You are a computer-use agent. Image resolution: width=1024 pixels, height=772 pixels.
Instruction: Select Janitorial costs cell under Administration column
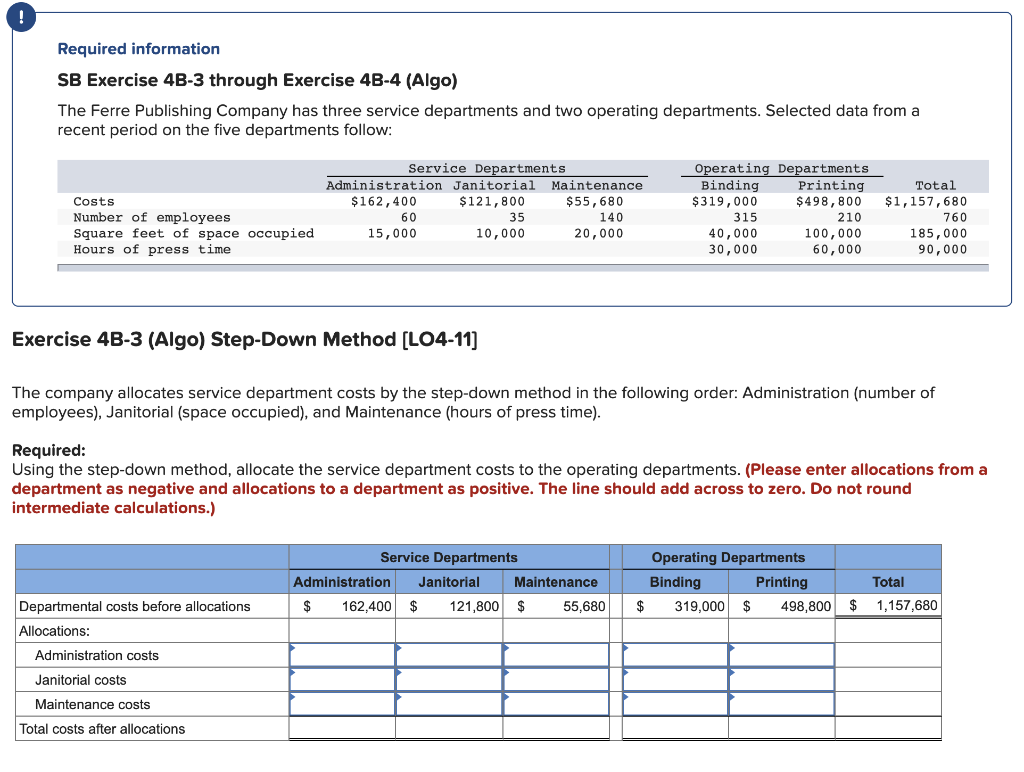click(x=342, y=680)
